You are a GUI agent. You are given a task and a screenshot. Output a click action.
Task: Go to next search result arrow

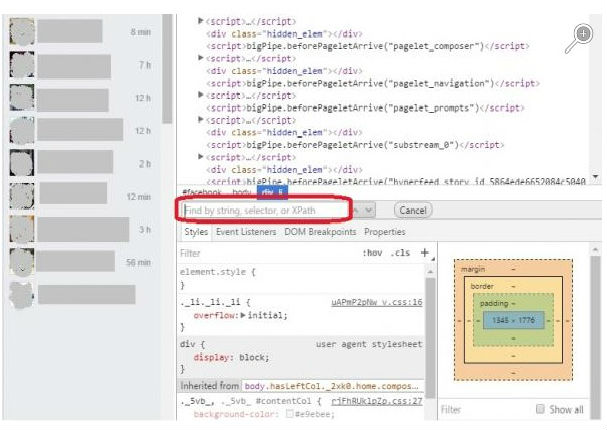(369, 210)
